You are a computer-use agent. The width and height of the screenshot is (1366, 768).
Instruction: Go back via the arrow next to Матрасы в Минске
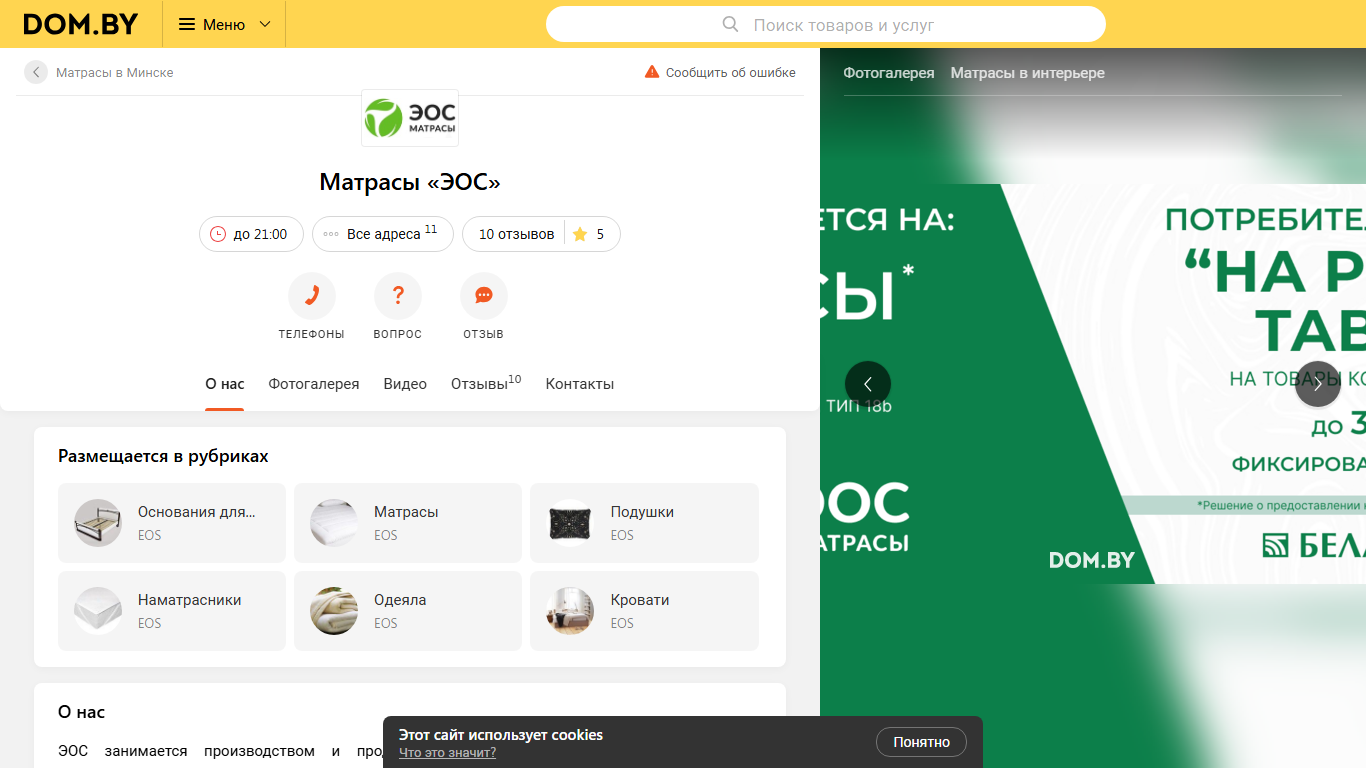tap(36, 72)
